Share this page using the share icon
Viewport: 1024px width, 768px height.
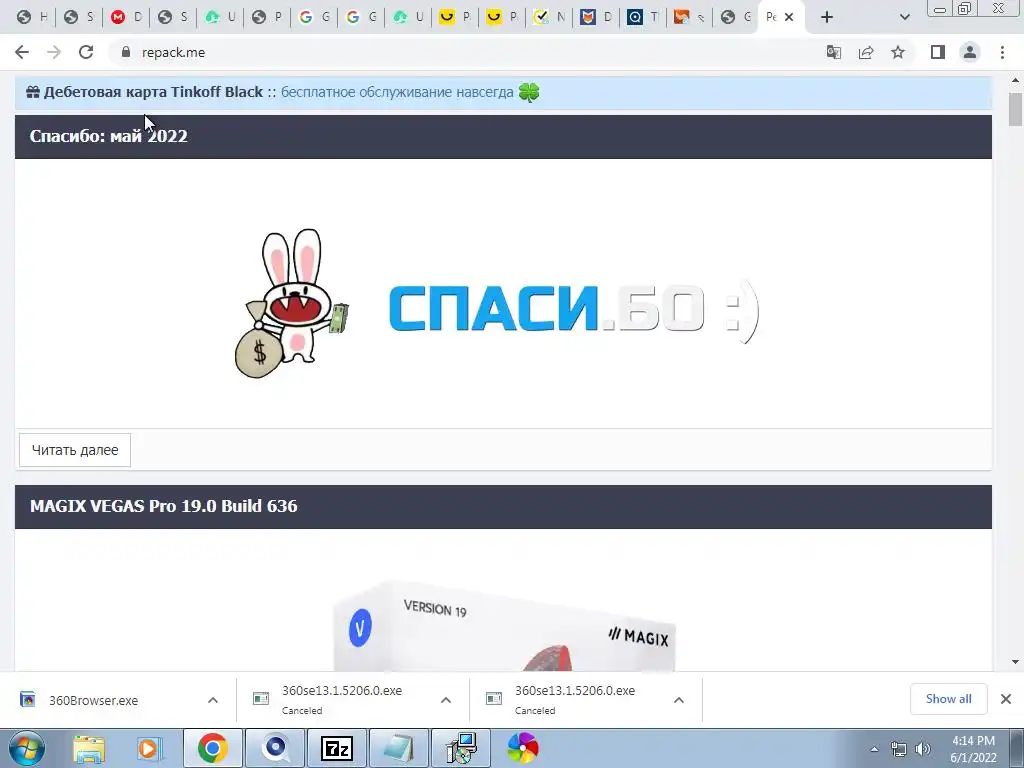866,52
